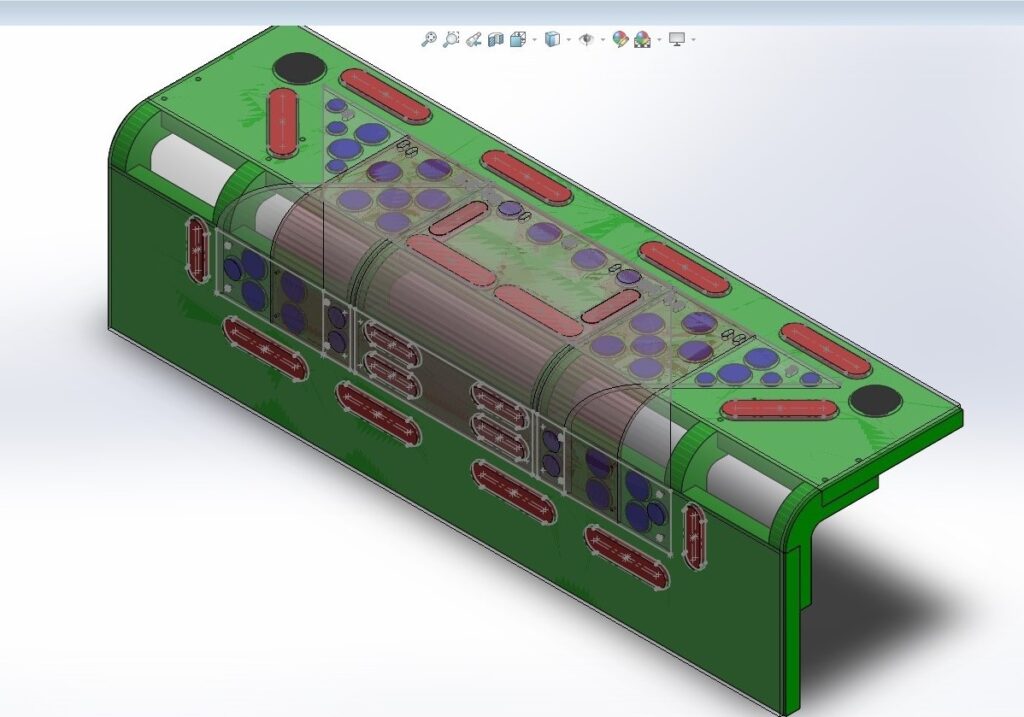
Task: Toggle the Hide/Show Items eye icon
Action: (586, 39)
